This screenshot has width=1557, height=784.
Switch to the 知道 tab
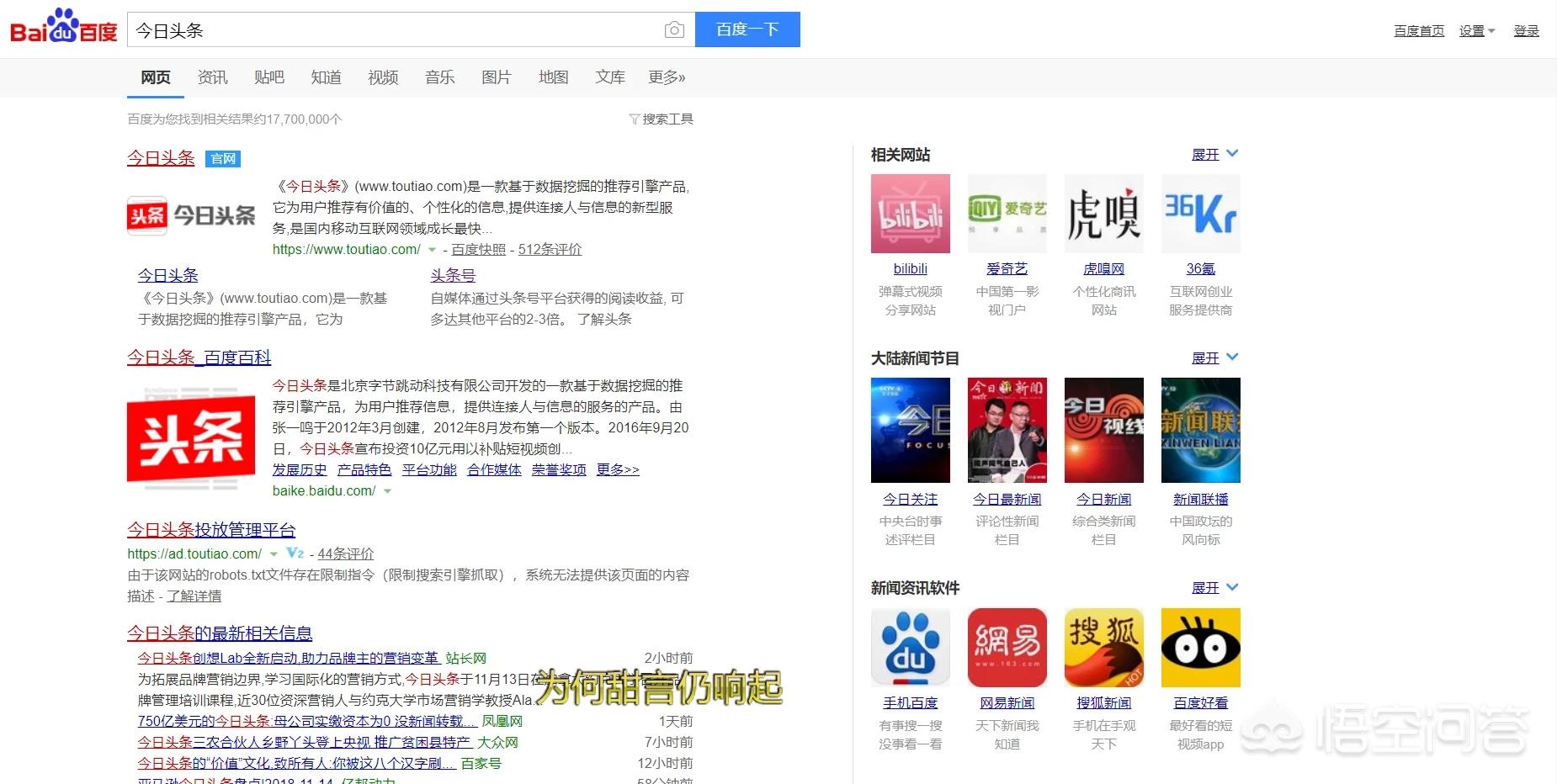[x=326, y=77]
